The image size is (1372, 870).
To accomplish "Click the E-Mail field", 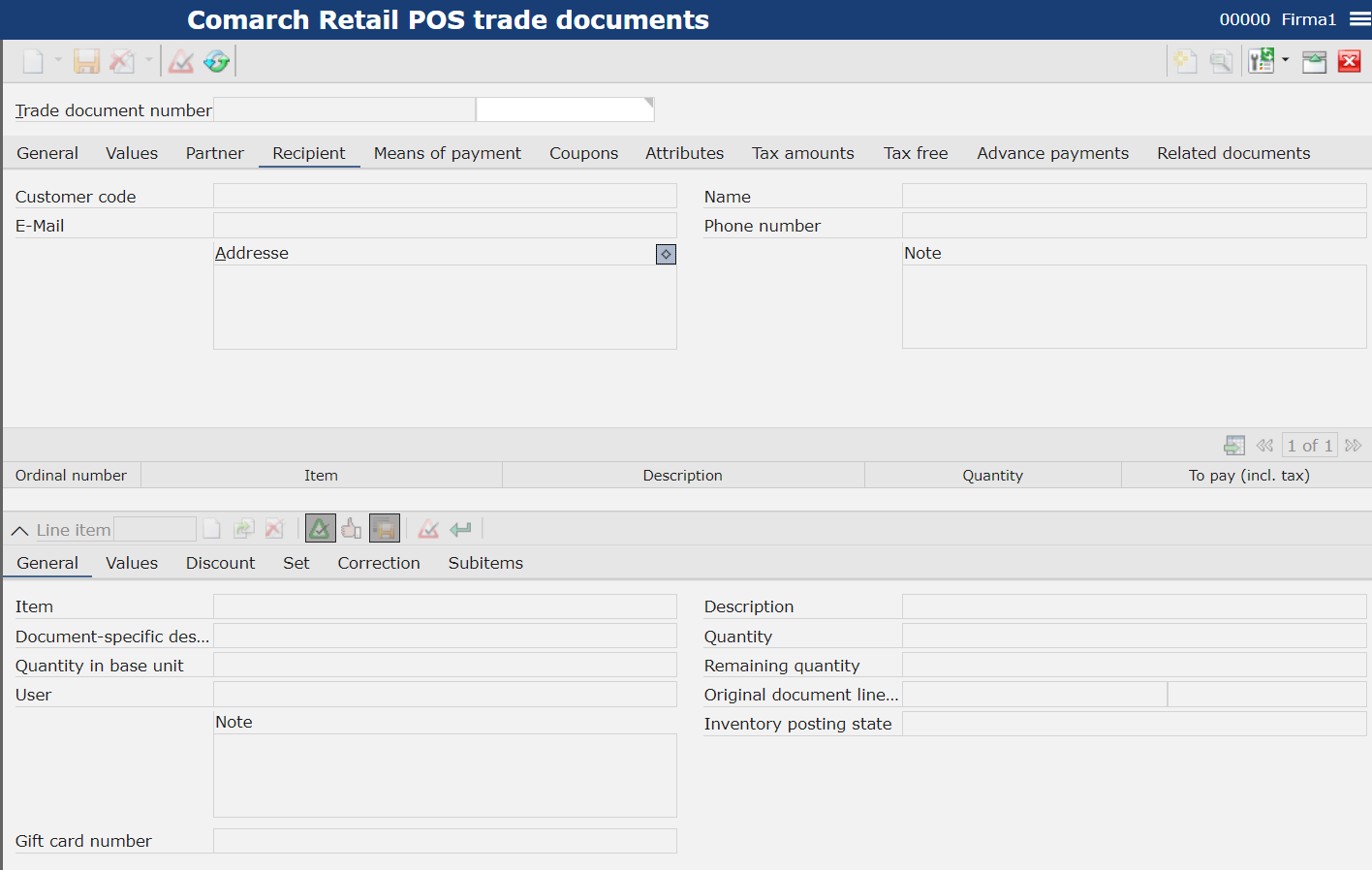I will (445, 225).
